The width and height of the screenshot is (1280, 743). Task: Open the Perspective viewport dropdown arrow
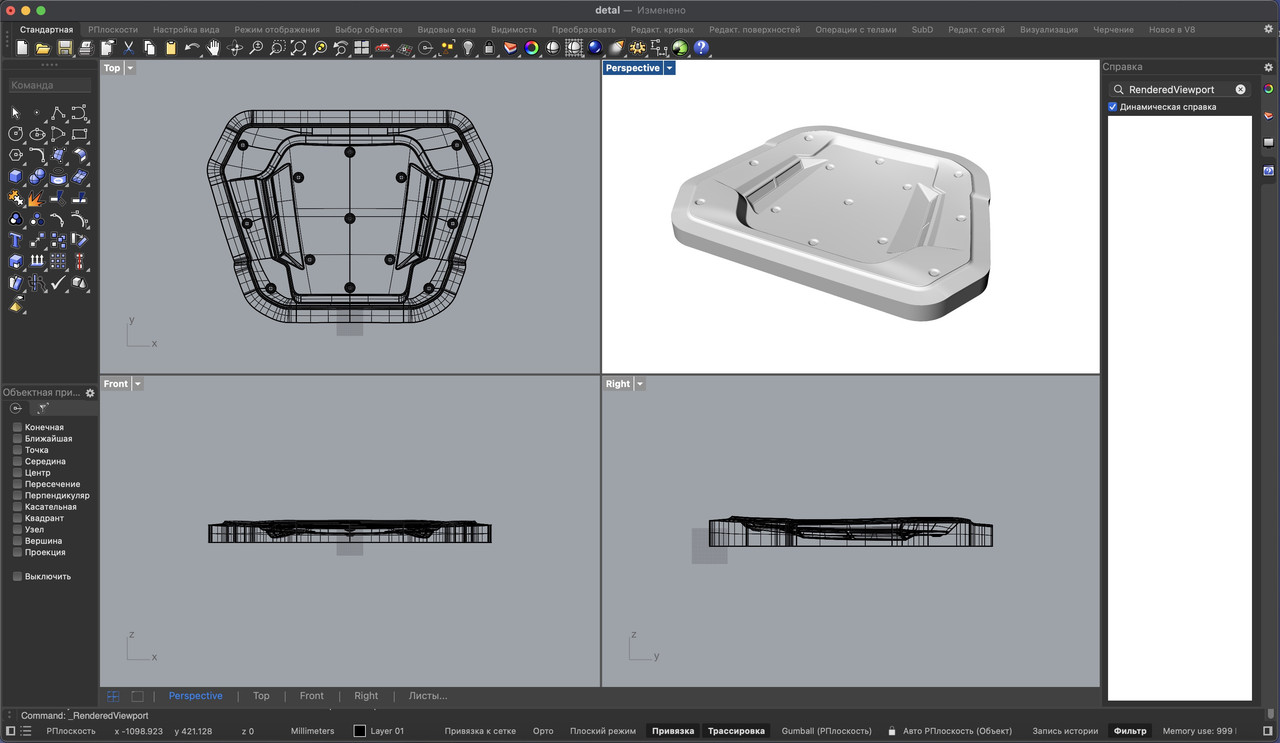(x=670, y=68)
